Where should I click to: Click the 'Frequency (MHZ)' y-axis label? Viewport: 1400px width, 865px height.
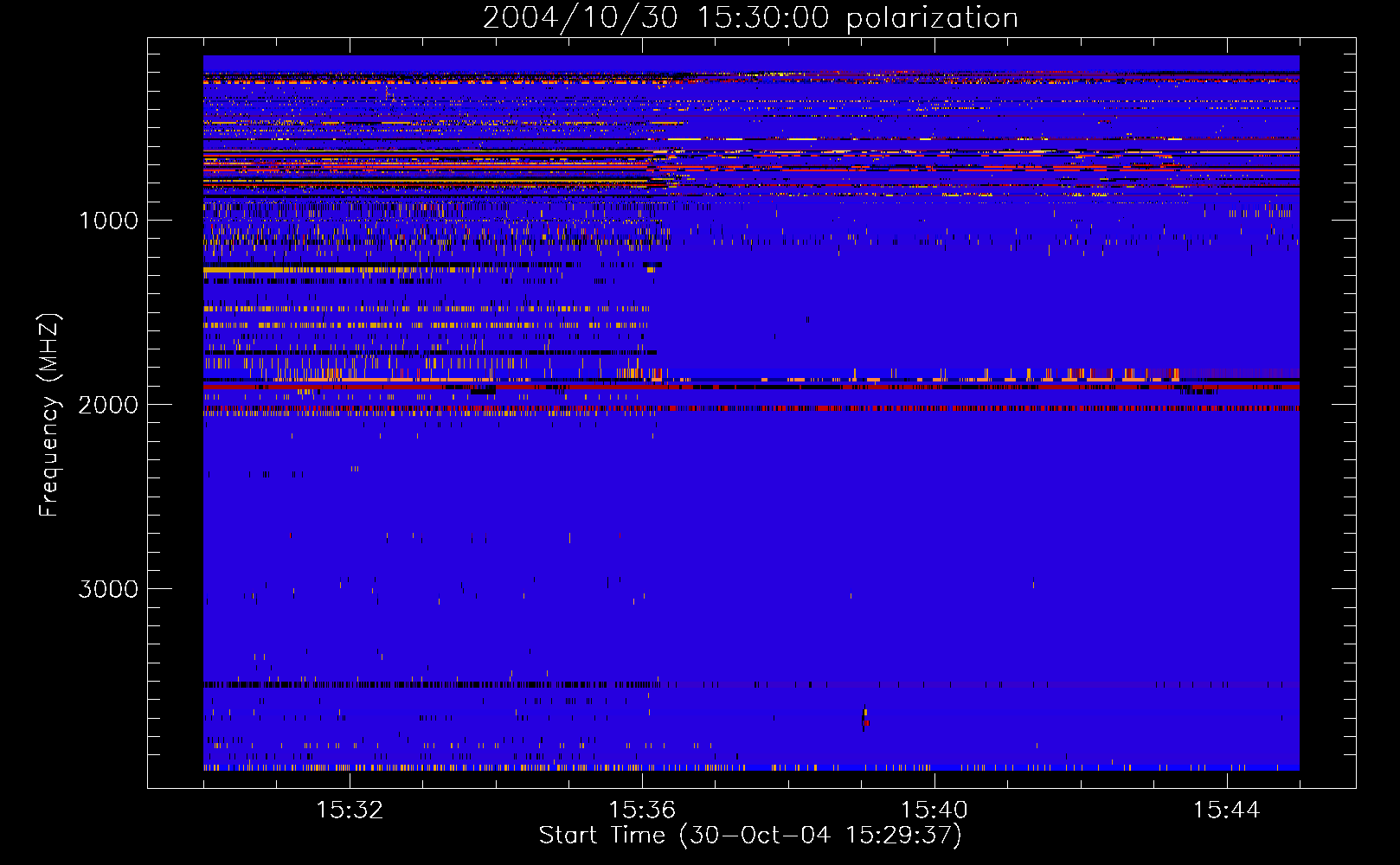[x=49, y=415]
